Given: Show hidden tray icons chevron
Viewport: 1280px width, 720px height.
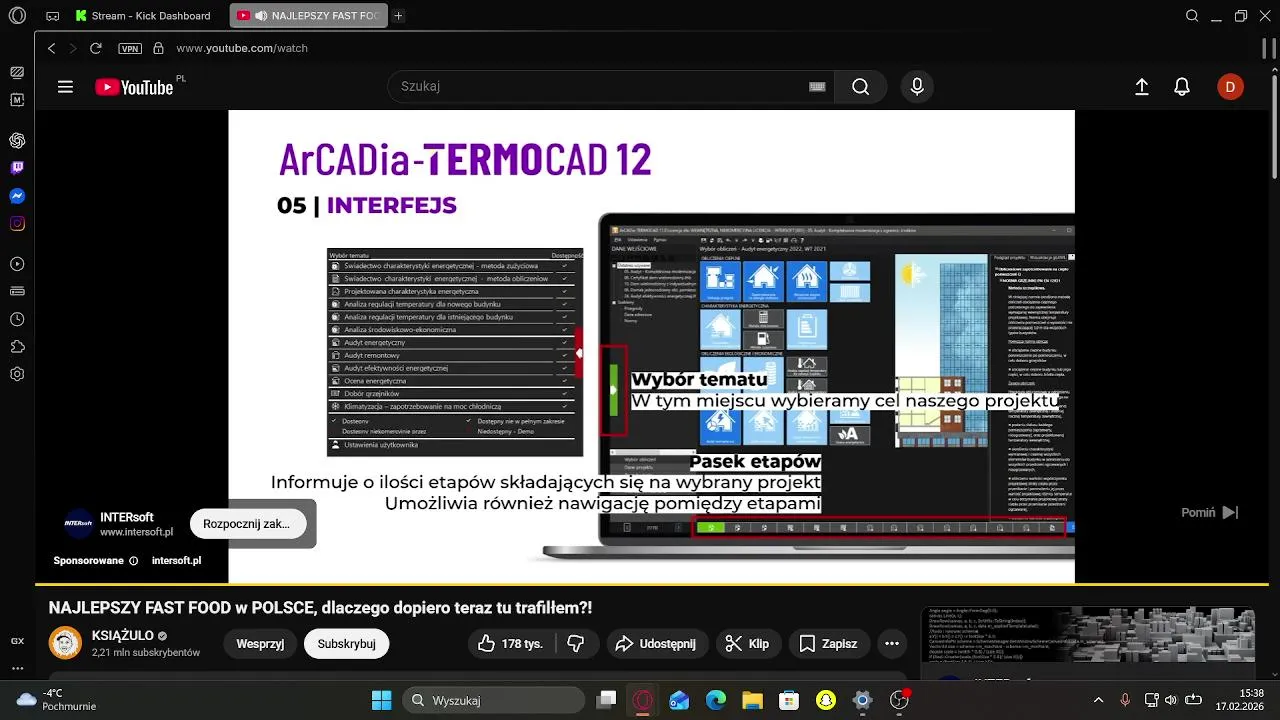Looking at the screenshot, I should pos(1099,700).
